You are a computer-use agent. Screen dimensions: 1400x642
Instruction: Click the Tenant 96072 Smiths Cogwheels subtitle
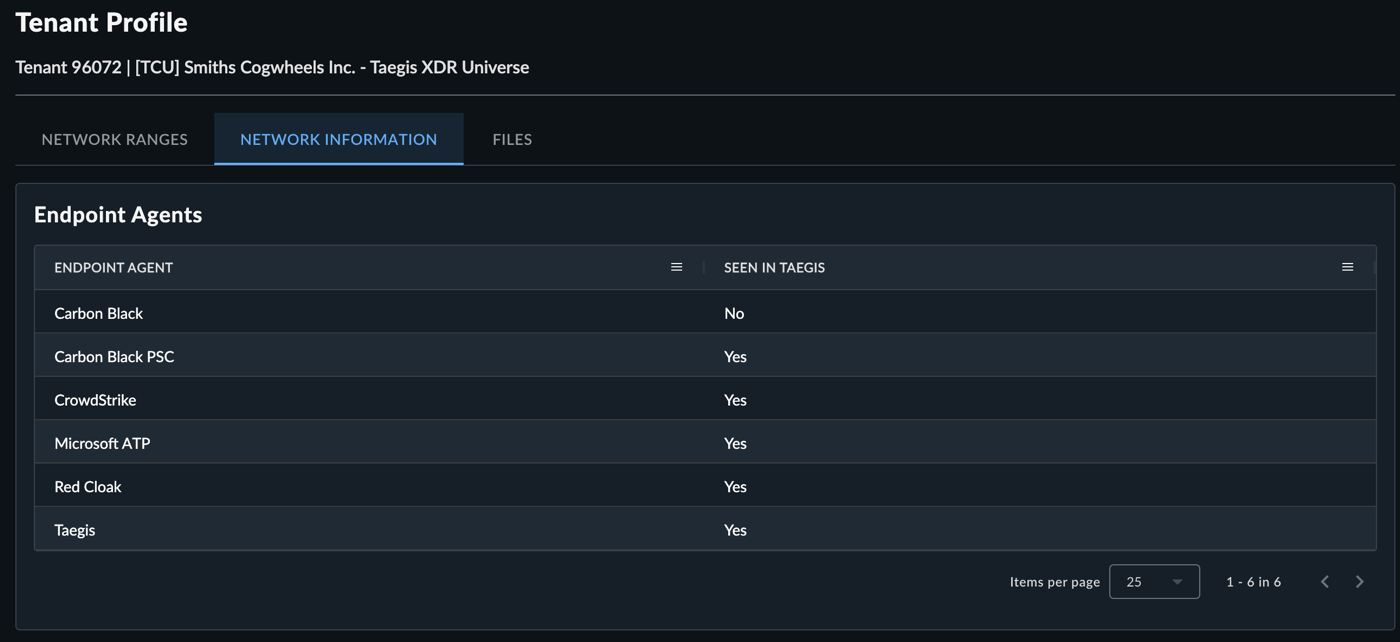point(272,67)
